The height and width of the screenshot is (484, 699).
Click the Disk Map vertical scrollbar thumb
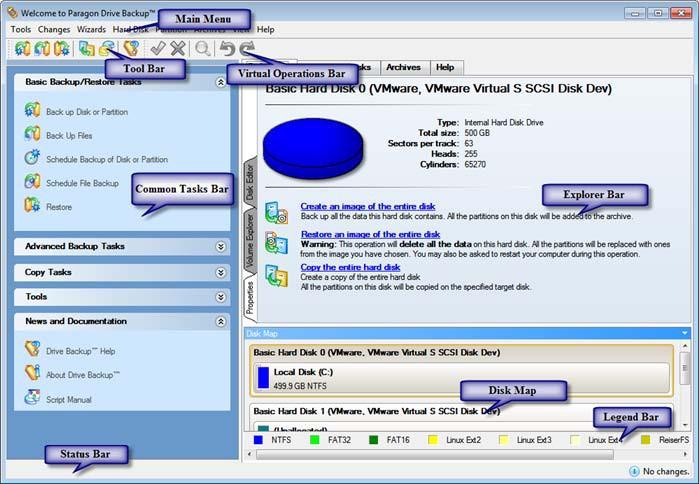(x=684, y=368)
